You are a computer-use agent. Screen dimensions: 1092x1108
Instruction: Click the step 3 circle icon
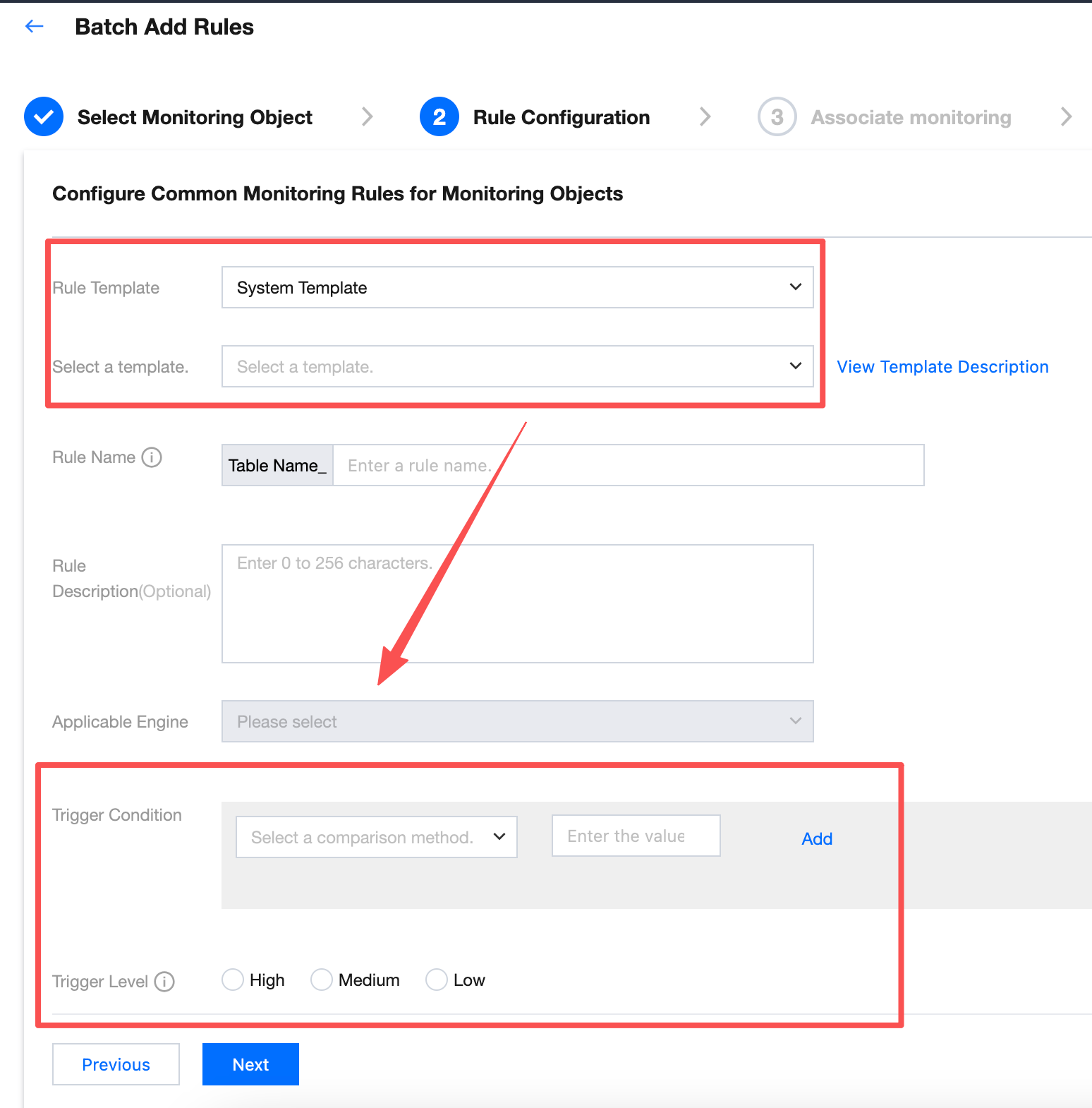(777, 116)
